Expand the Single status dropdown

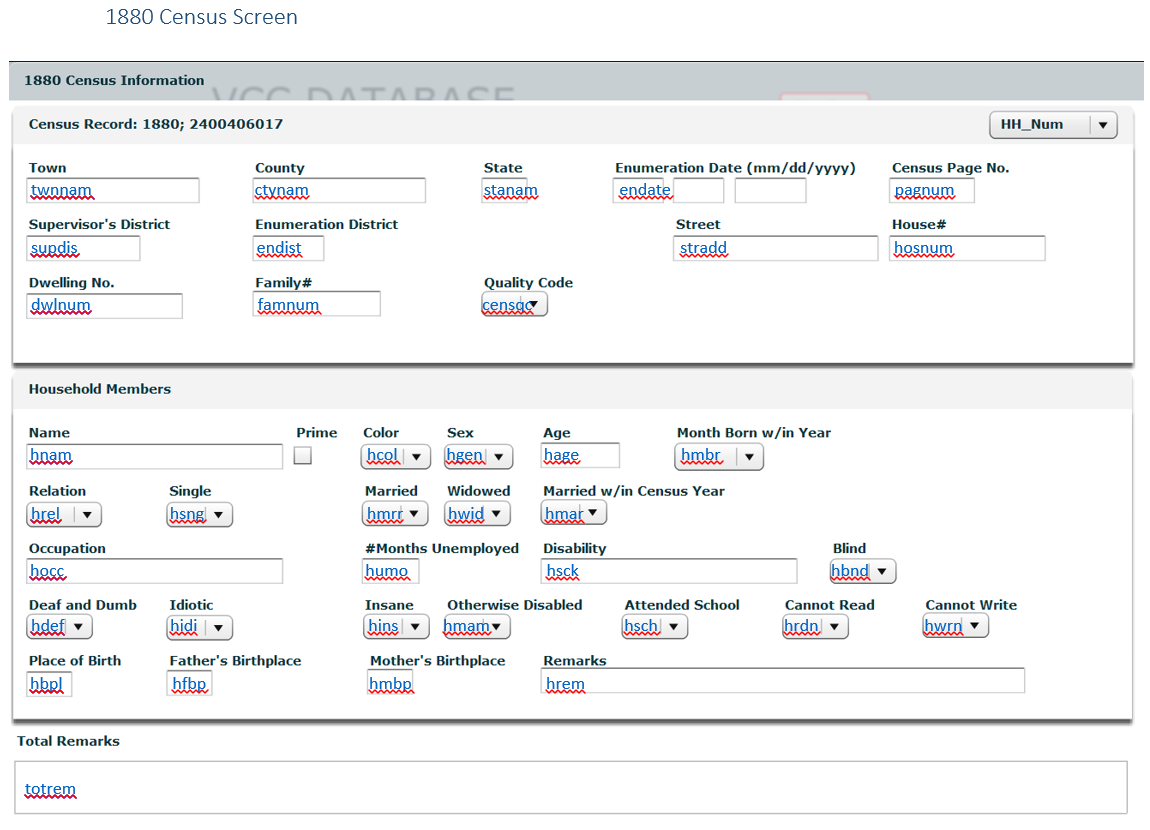tap(200, 515)
